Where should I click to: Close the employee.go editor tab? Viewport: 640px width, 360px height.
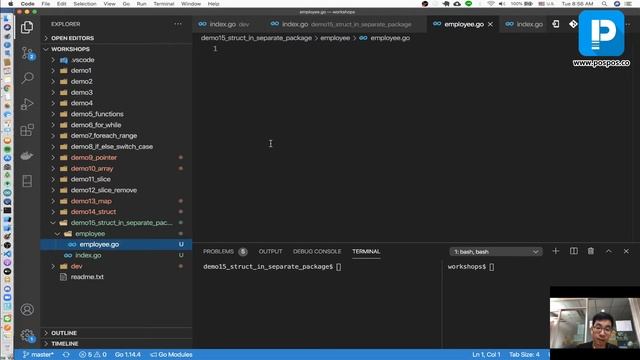pyautogui.click(x=490, y=24)
